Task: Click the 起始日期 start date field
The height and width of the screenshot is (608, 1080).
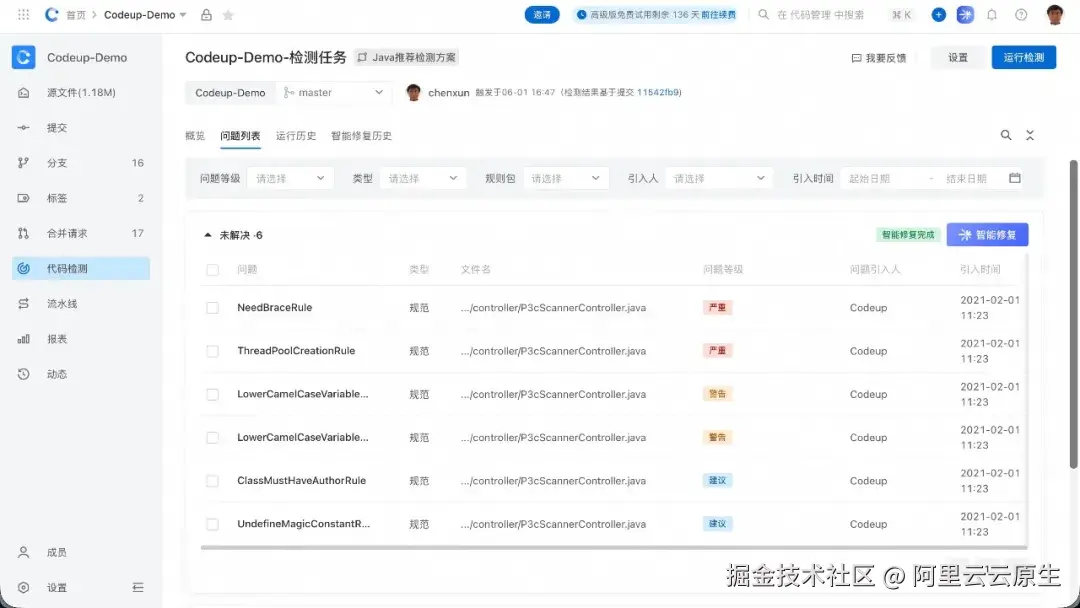Action: [869, 178]
